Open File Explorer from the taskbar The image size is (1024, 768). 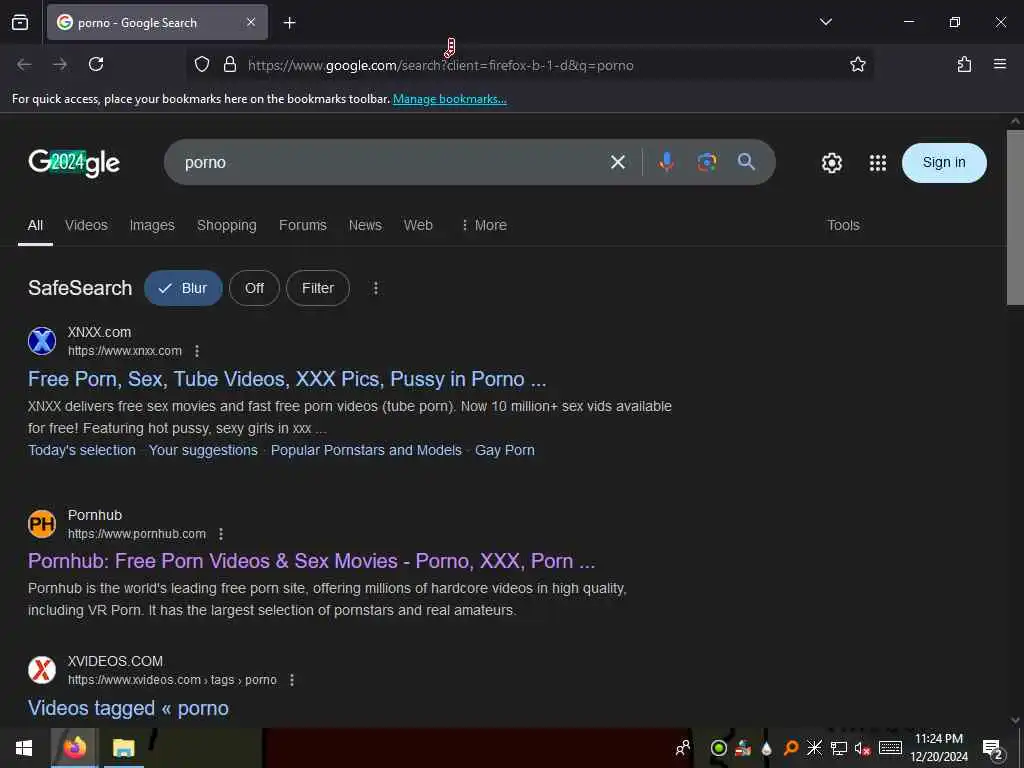tap(123, 748)
